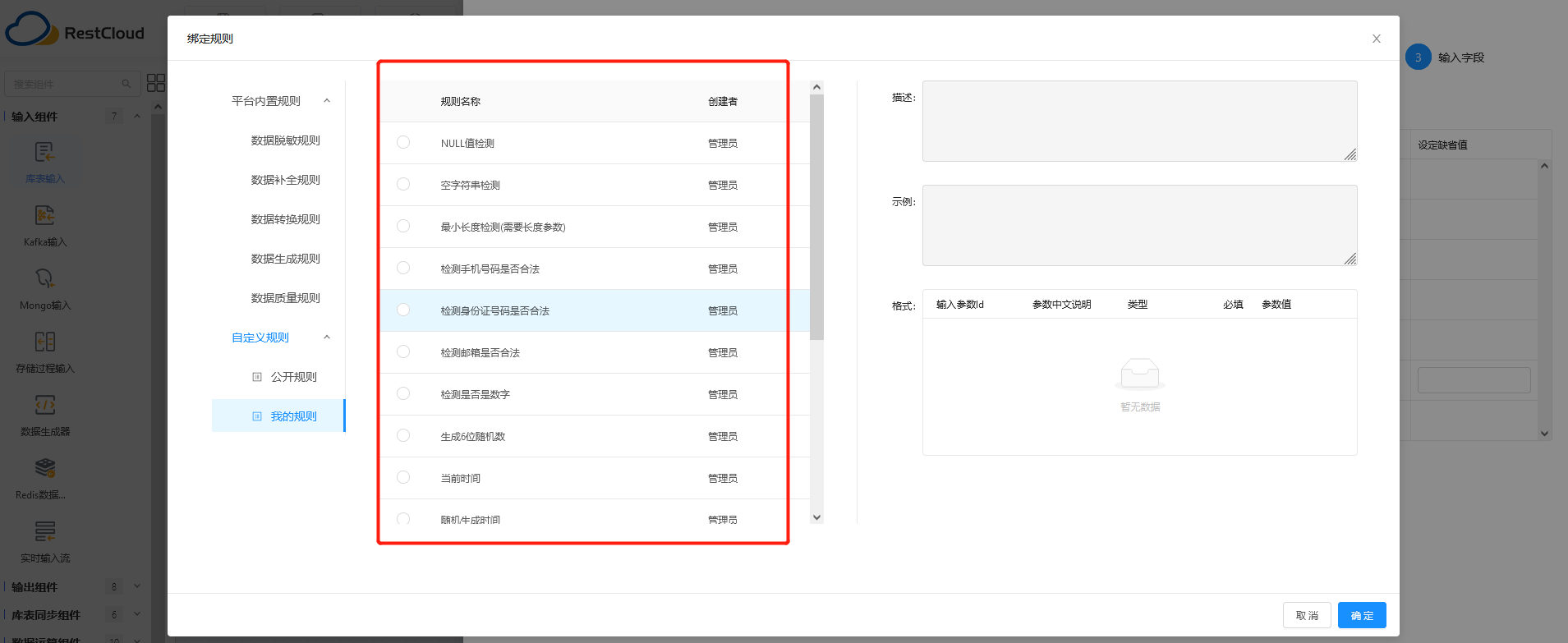Select the 检测身份证号码是否合法 radio button
The image size is (1568, 643).
click(x=403, y=310)
